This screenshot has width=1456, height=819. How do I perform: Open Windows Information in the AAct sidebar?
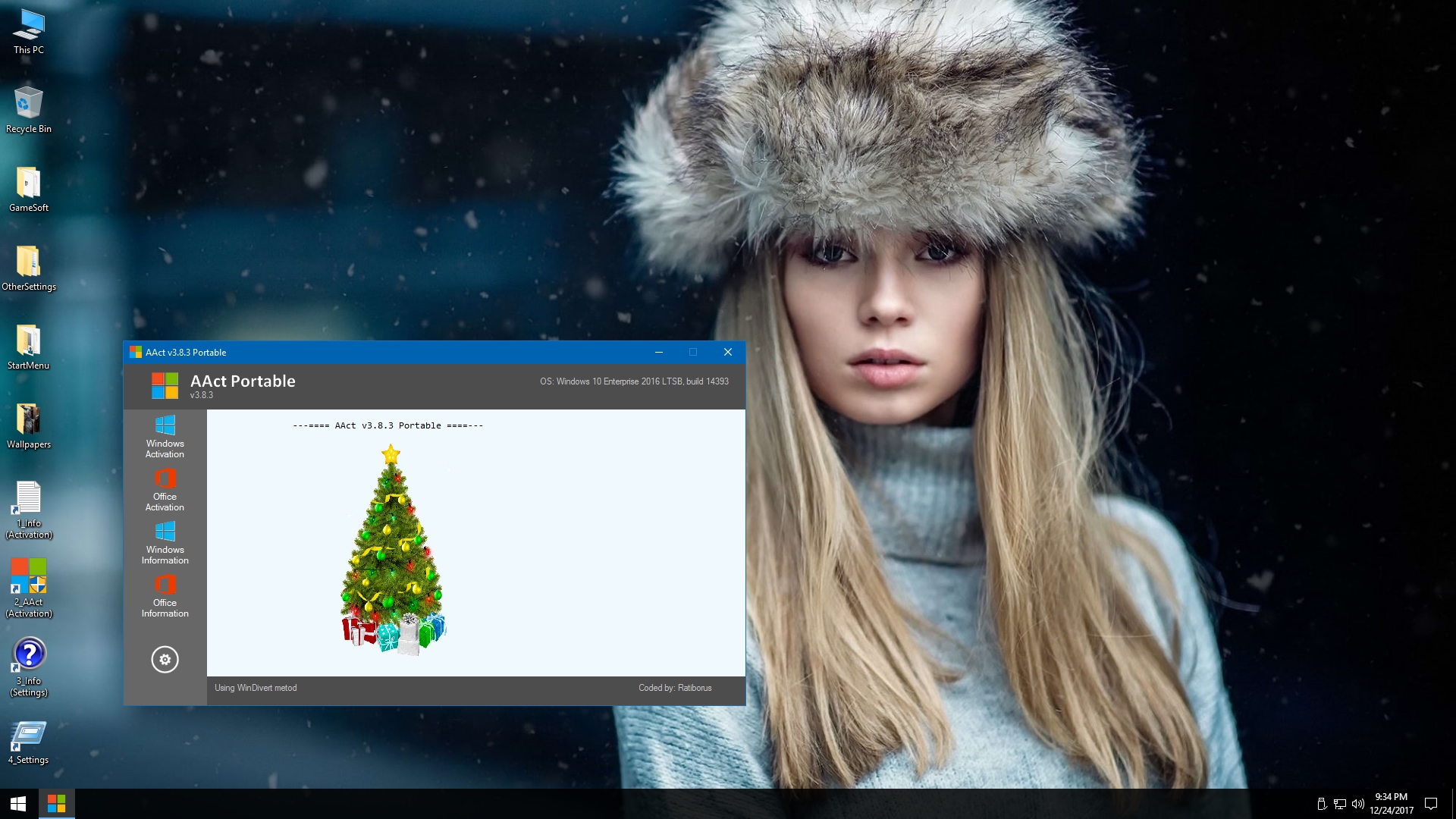(x=165, y=543)
